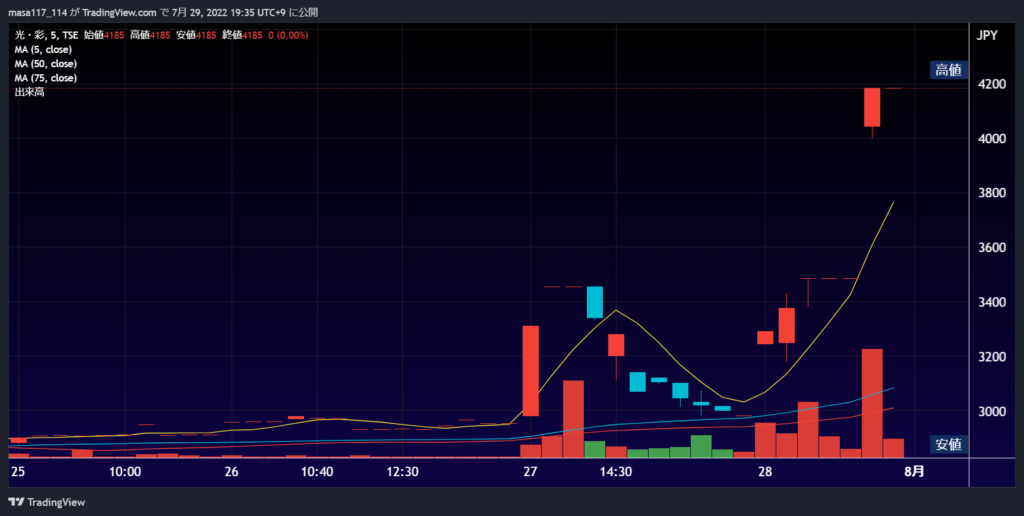Viewport: 1024px width, 516px height.
Task: Click the 12:30 time axis label
Action: click(402, 472)
